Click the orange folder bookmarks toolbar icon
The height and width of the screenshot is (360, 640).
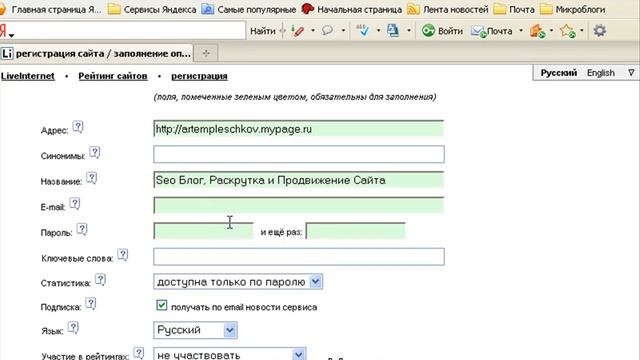(537, 31)
